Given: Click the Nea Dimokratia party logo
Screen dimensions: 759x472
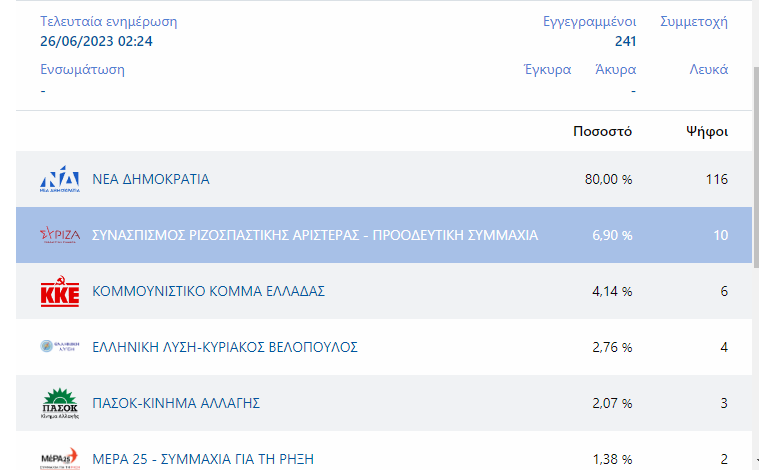Looking at the screenshot, I should click(60, 179).
